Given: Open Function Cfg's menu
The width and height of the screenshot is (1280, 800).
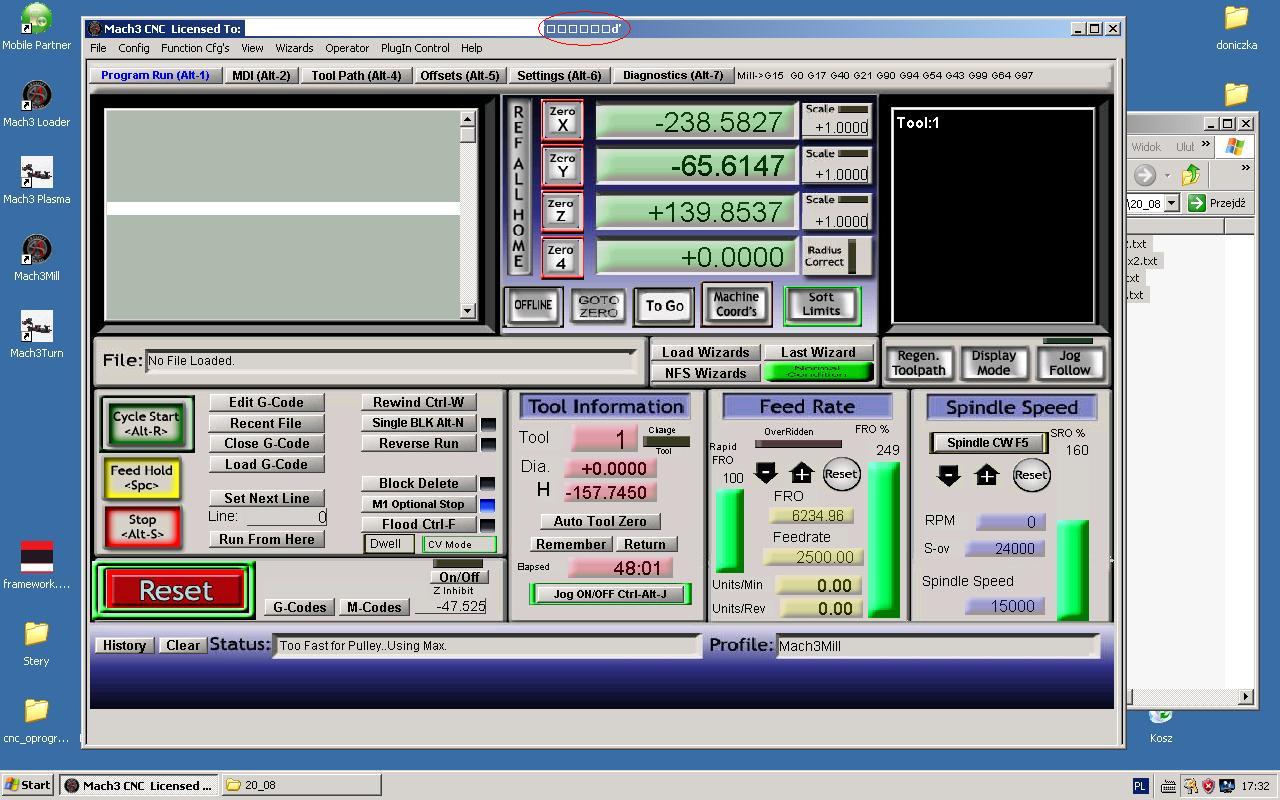Looking at the screenshot, I should pyautogui.click(x=195, y=48).
